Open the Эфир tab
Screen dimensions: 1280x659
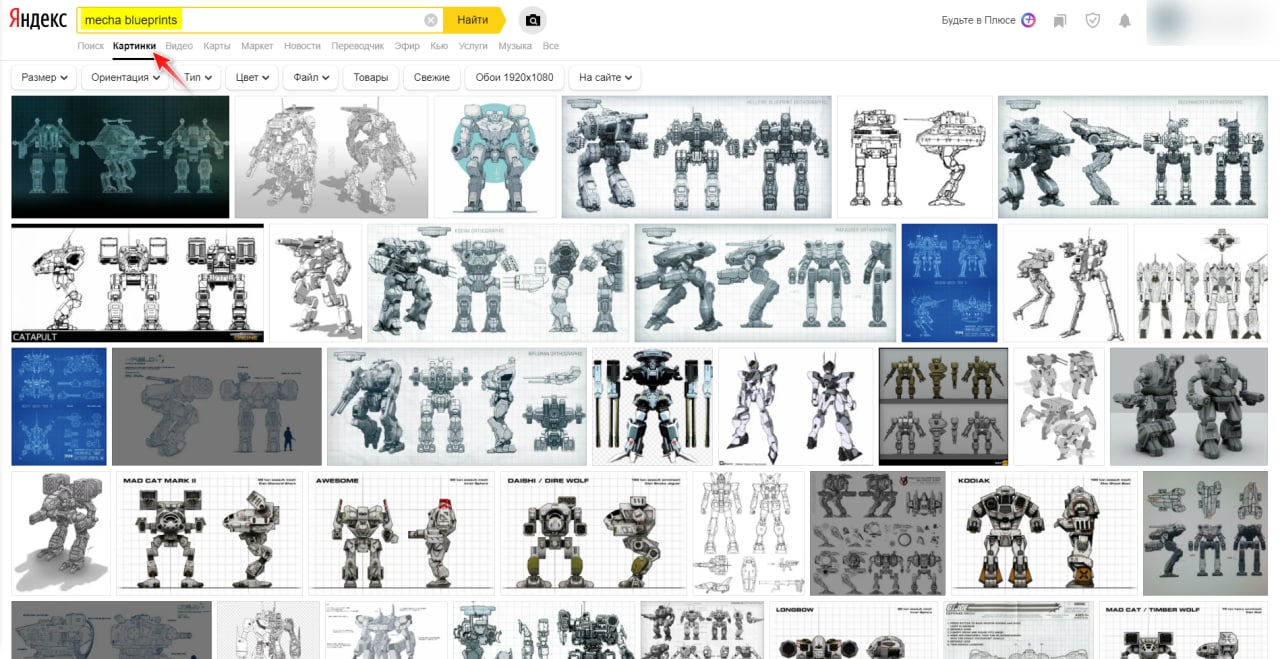[407, 46]
